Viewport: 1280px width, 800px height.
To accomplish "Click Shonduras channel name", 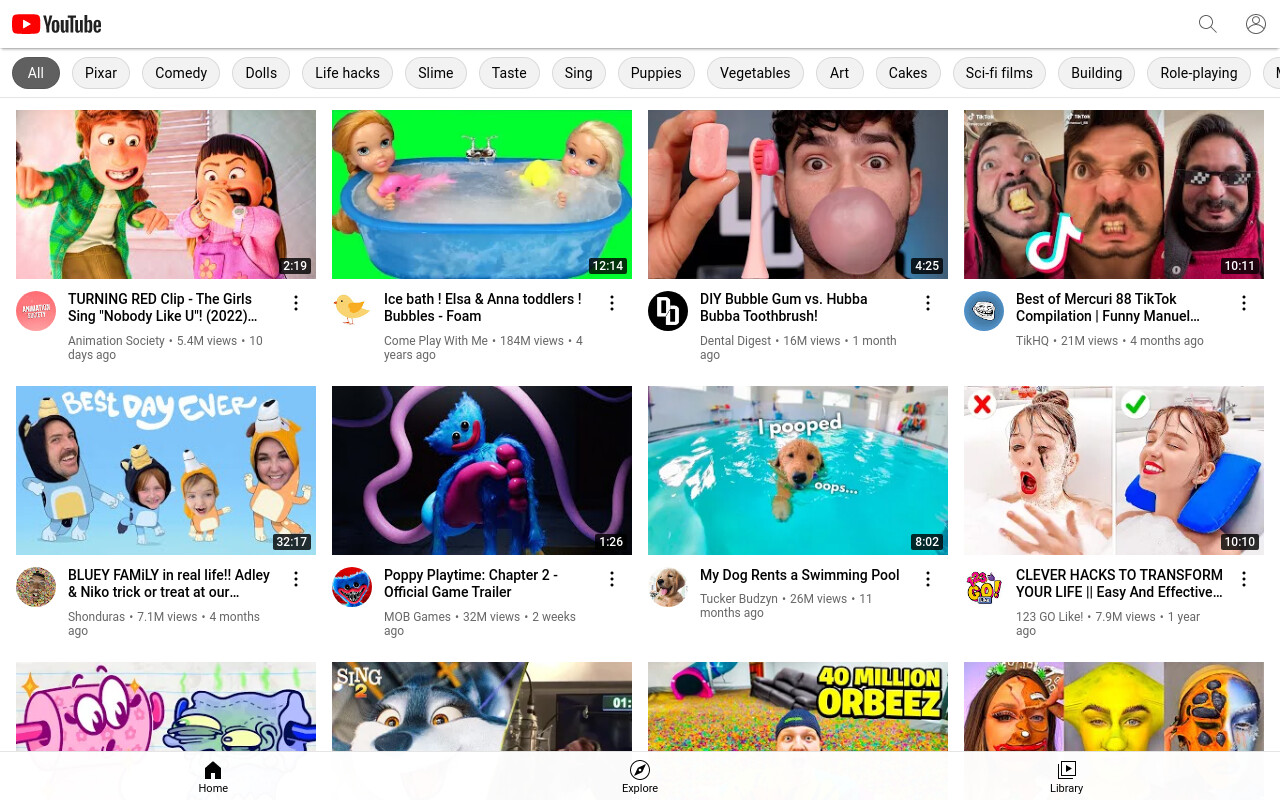I will coord(96,617).
